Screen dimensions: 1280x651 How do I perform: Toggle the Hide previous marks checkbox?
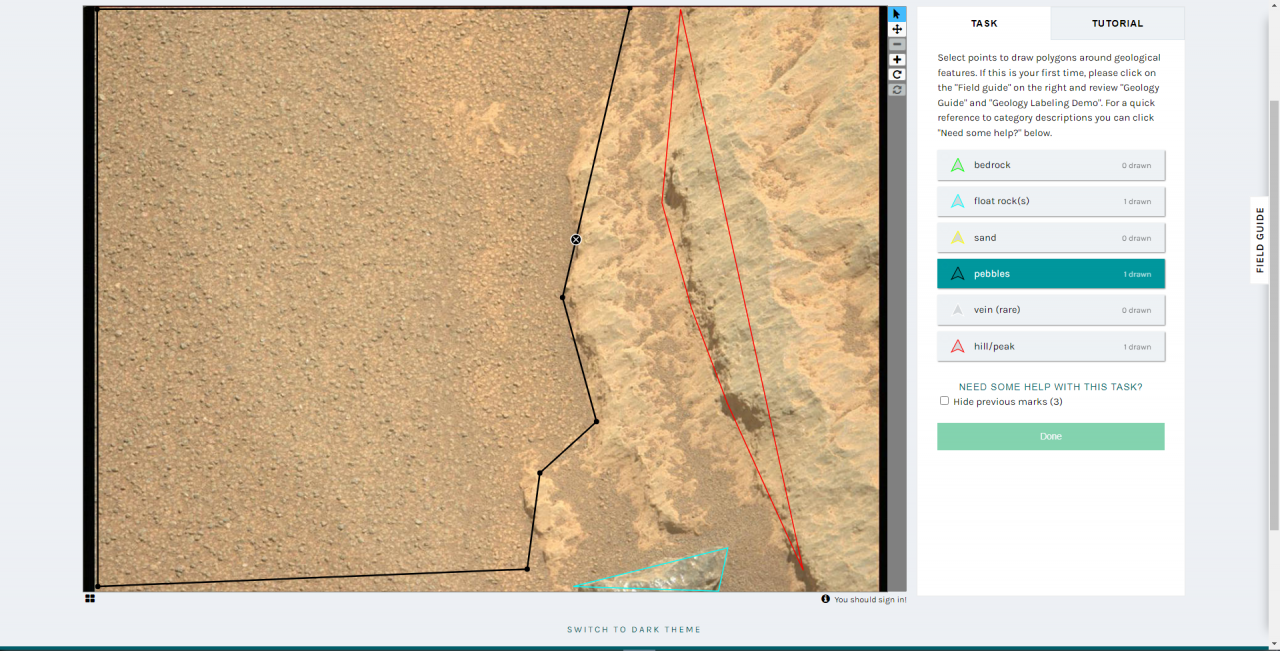click(944, 401)
